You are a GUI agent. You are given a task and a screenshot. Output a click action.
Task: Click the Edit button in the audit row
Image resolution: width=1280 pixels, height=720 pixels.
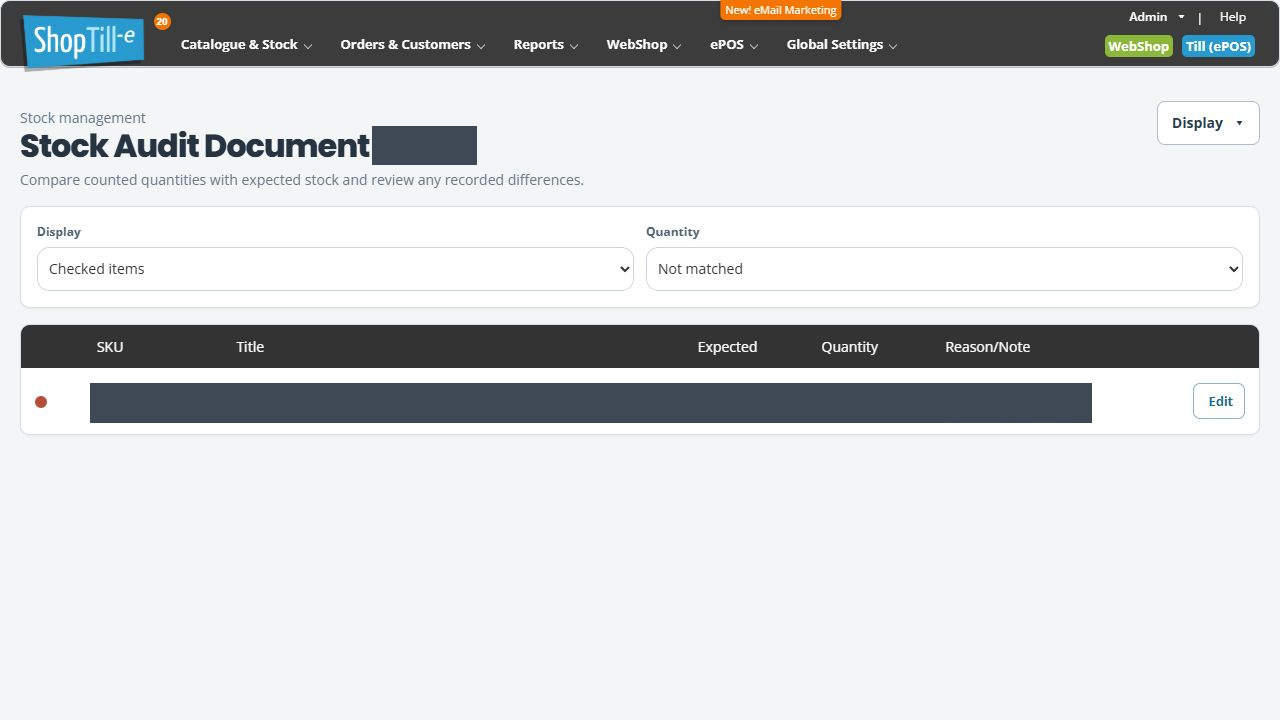point(1219,401)
